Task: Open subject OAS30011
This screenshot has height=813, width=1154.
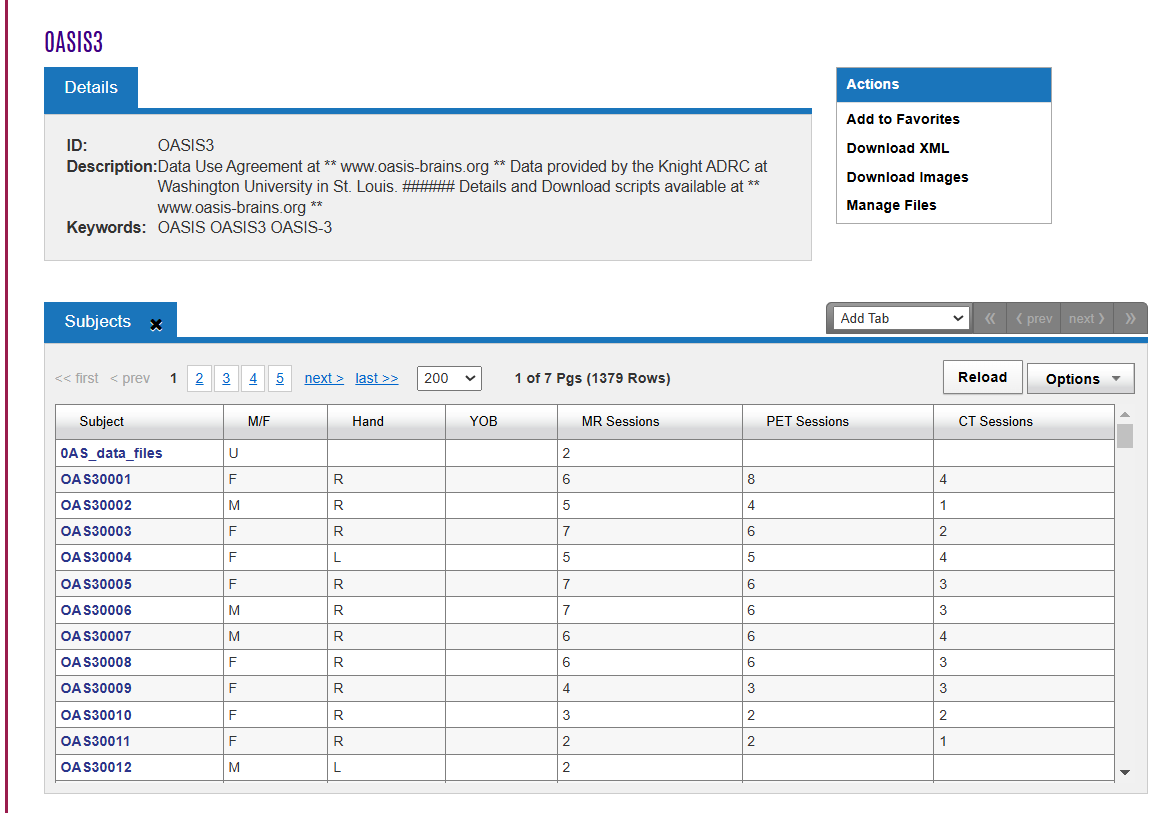Action: (96, 741)
